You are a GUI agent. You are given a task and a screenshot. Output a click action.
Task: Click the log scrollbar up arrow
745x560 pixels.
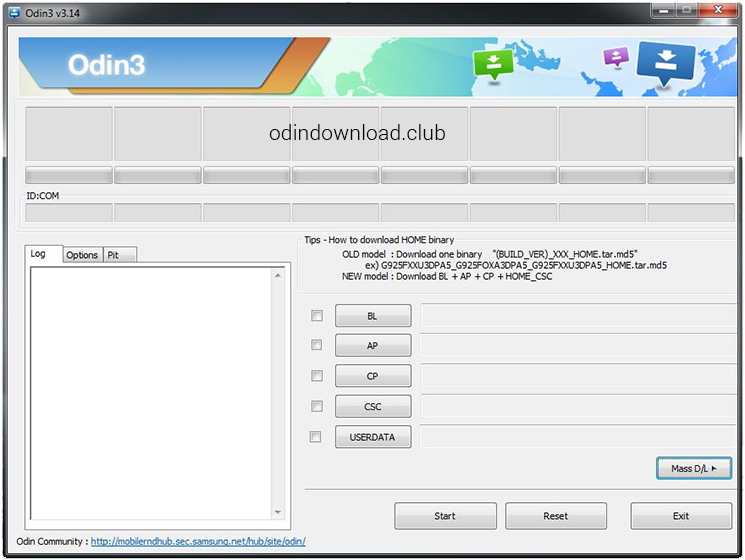click(278, 276)
